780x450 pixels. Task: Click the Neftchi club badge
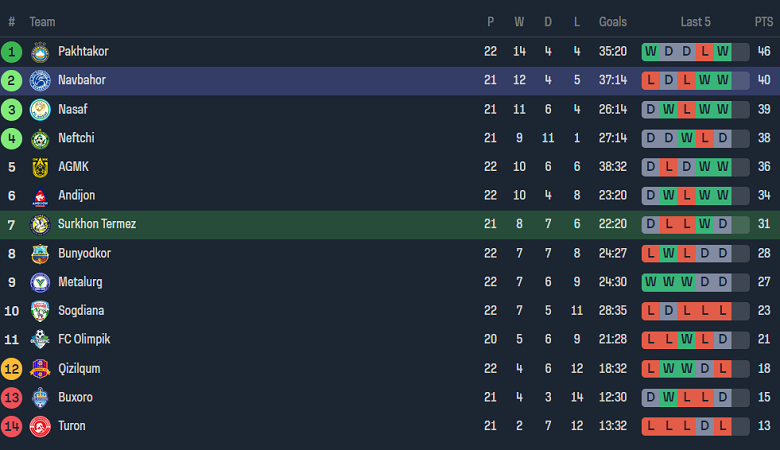(x=40, y=139)
